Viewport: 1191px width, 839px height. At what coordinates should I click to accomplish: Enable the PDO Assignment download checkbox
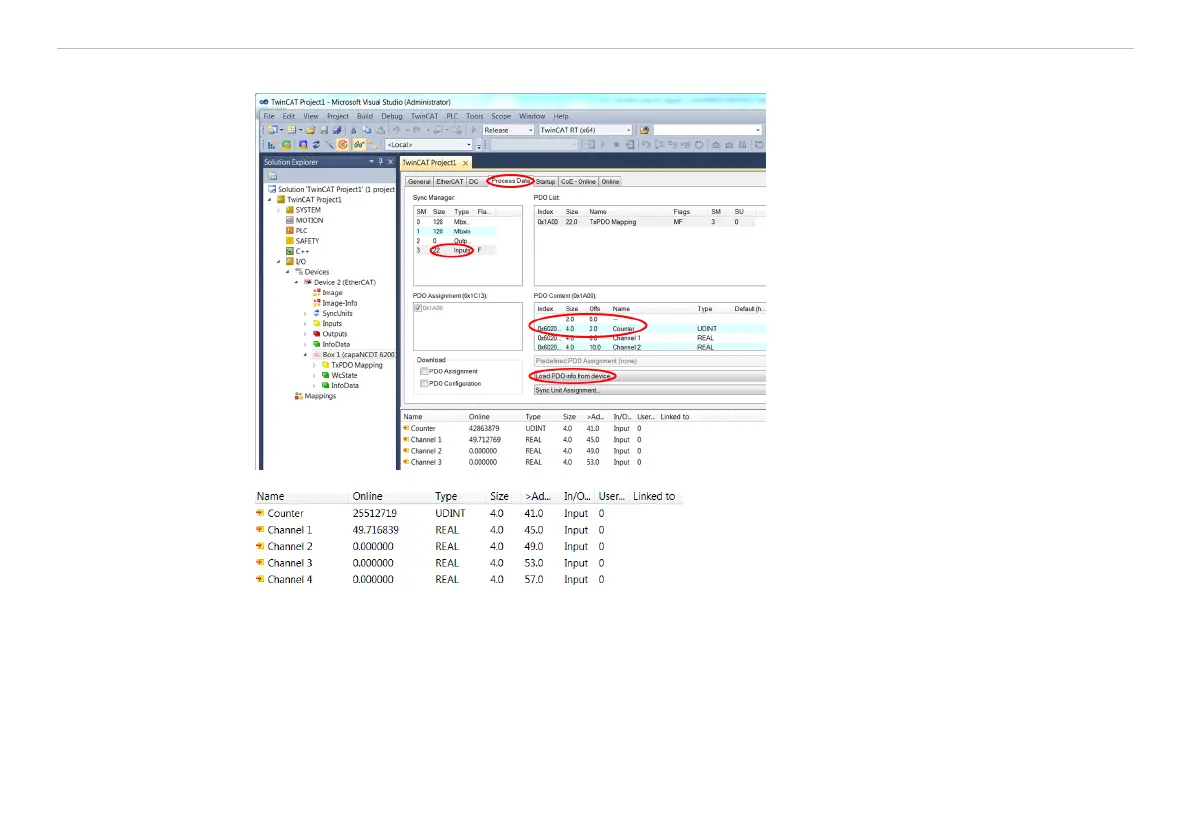tap(424, 371)
